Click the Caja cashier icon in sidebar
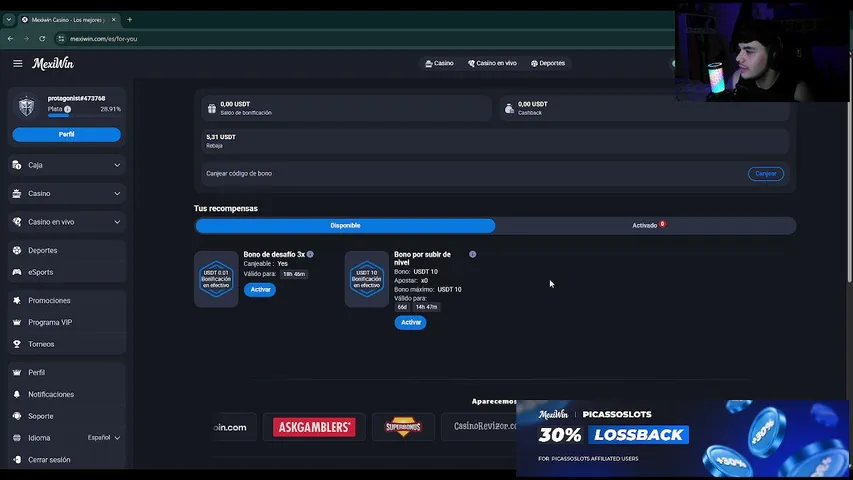Viewport: 853px width, 480px height. (17, 165)
